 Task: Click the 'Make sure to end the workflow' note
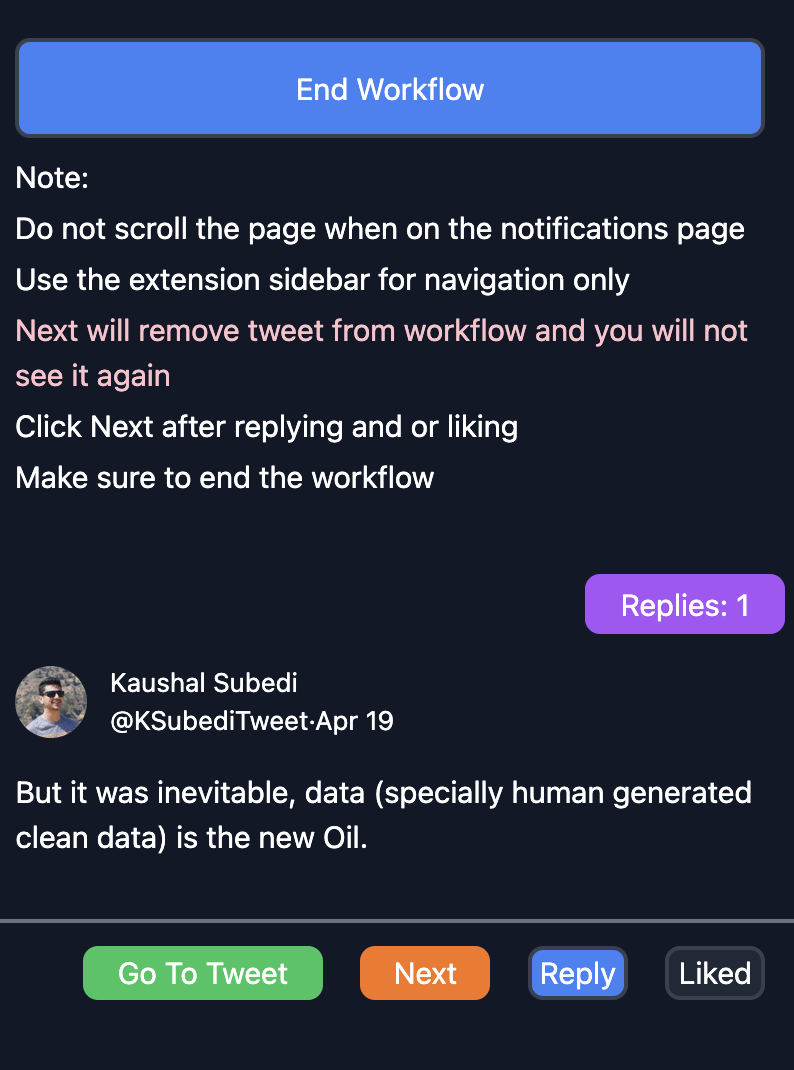click(x=224, y=478)
